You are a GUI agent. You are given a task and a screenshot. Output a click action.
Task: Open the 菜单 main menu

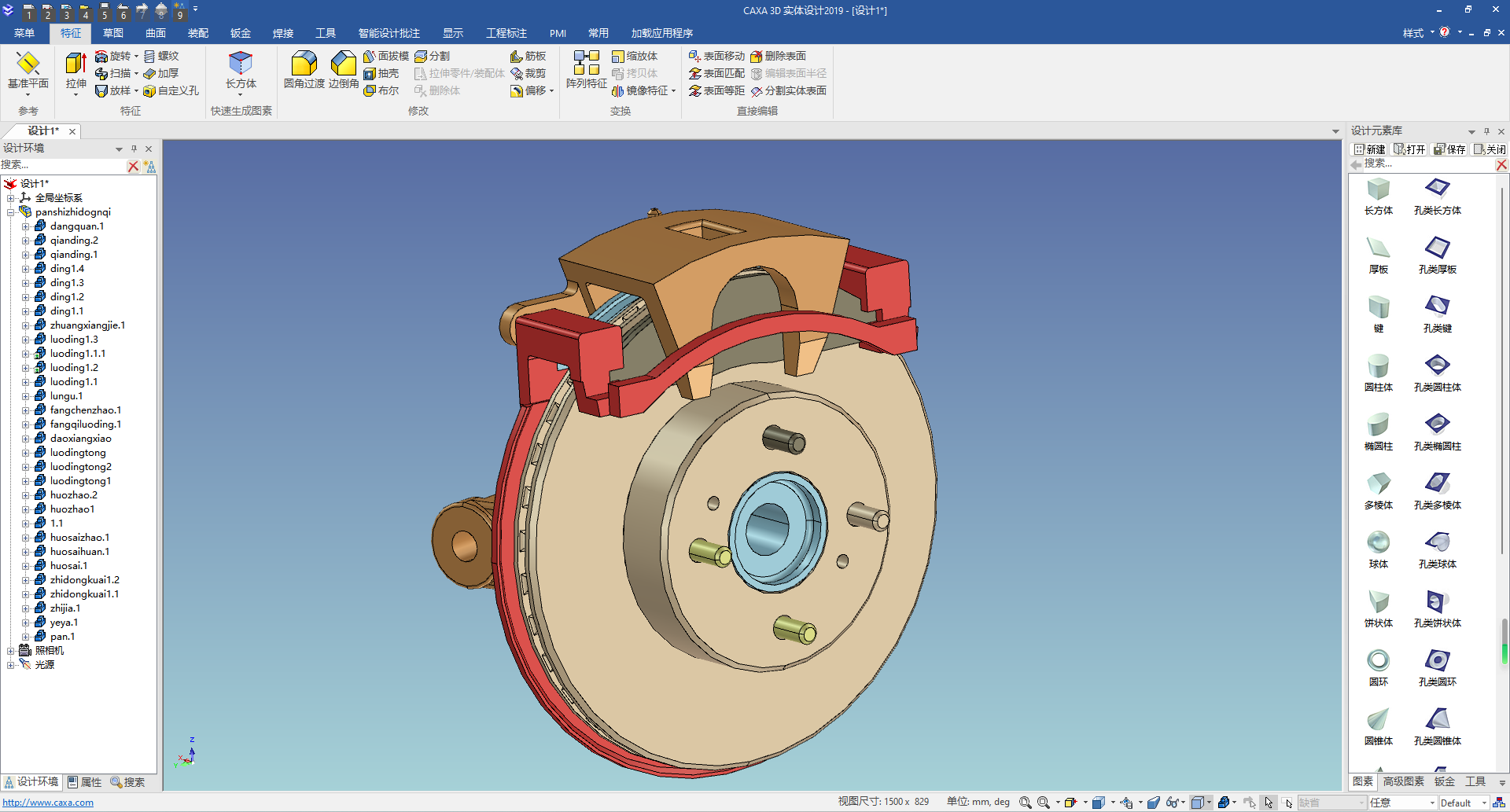(24, 33)
